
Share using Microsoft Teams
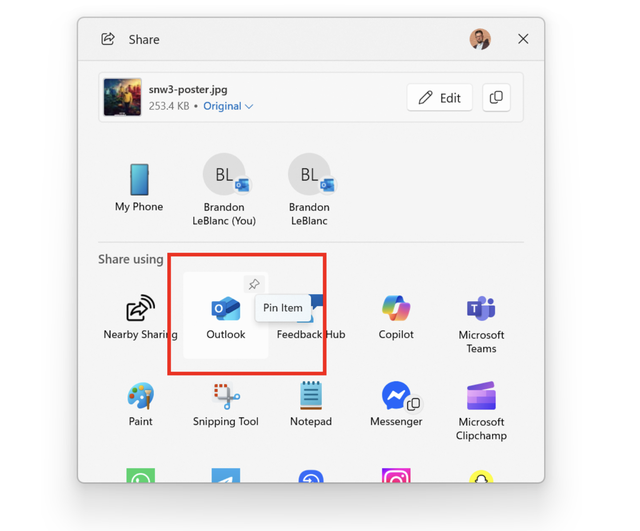481,323
